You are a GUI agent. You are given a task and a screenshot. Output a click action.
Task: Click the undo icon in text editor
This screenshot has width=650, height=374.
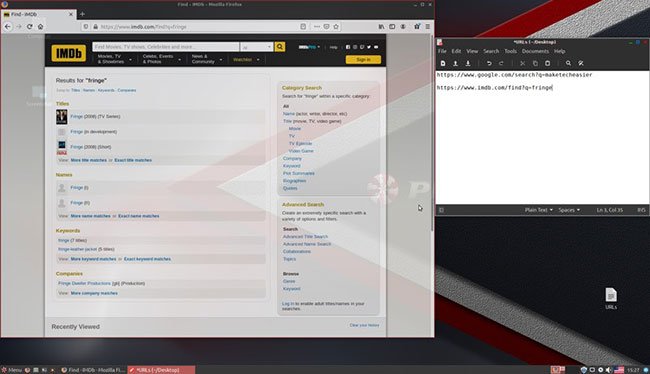(x=489, y=63)
